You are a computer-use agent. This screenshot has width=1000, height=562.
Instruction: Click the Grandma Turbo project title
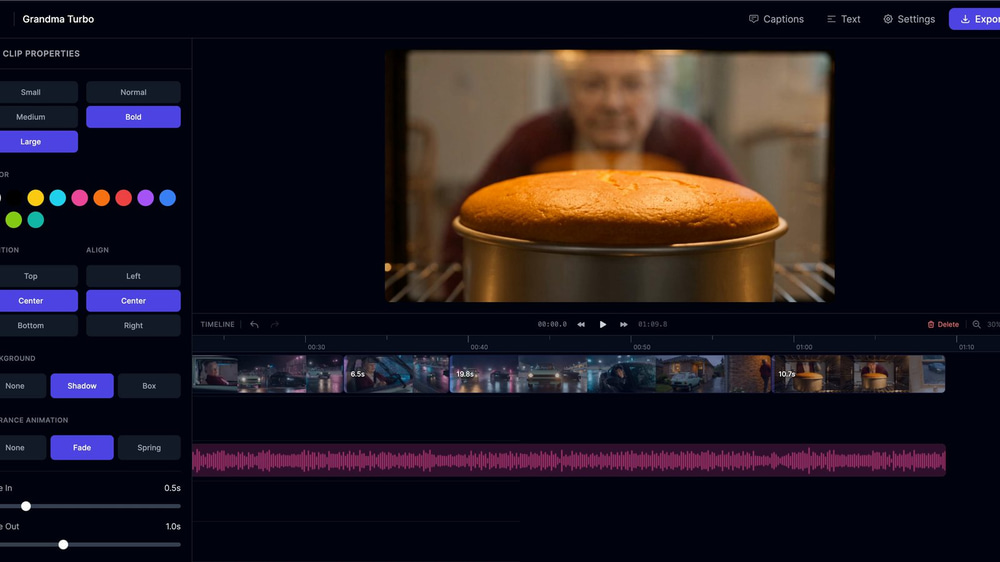(58, 19)
